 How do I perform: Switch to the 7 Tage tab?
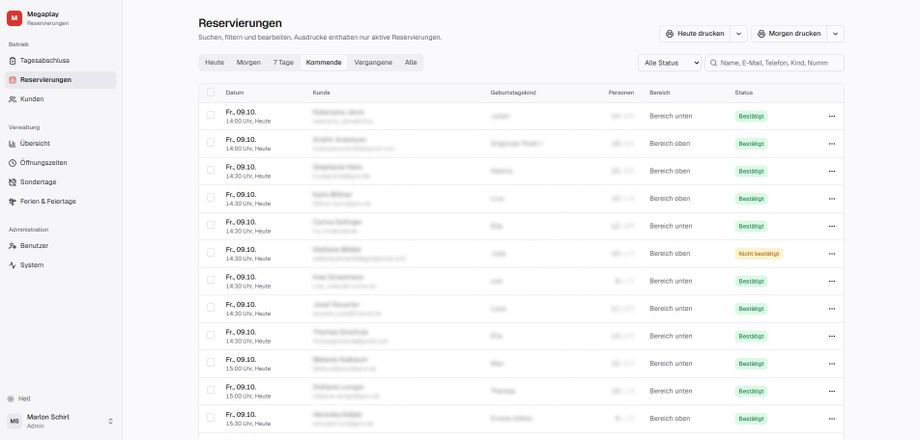click(283, 62)
